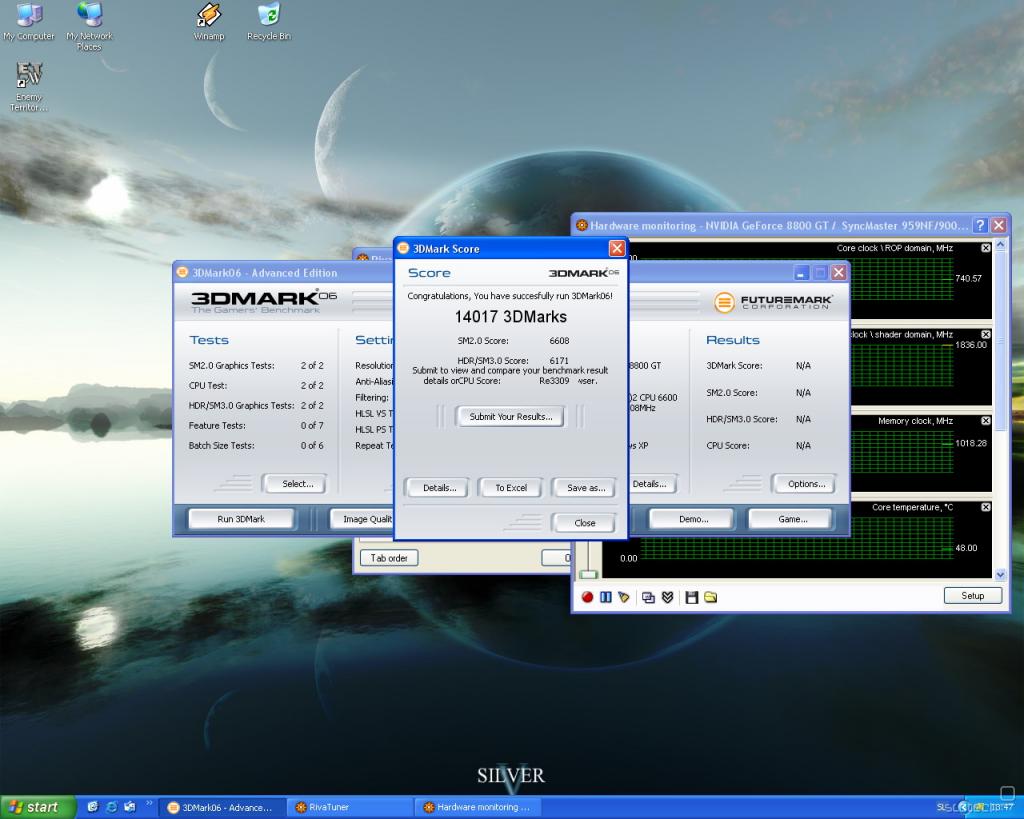This screenshot has width=1024, height=819.
Task: Open My Computer desktop icon
Action: click(29, 22)
